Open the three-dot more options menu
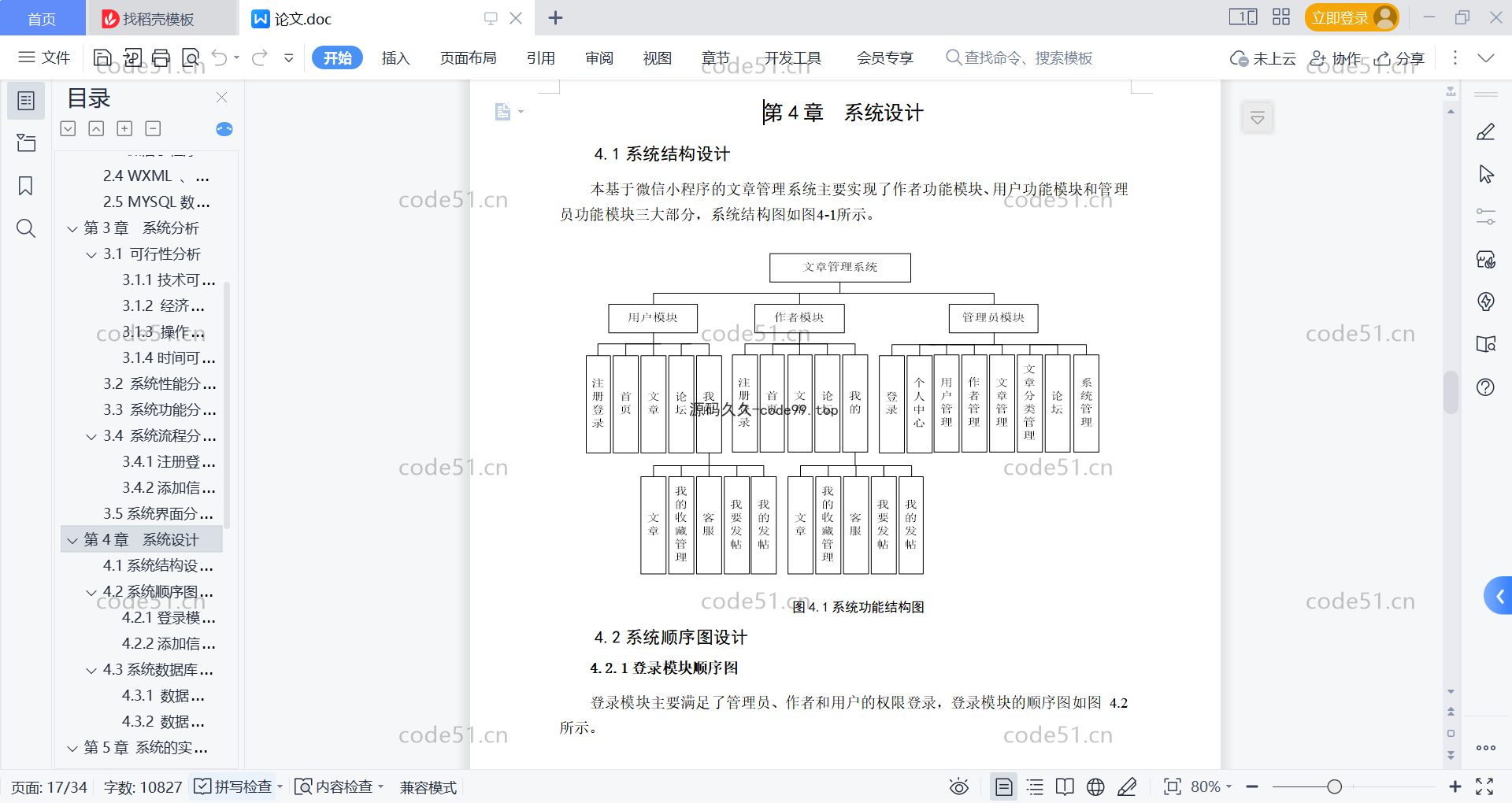The image size is (1512, 803). (x=1455, y=58)
